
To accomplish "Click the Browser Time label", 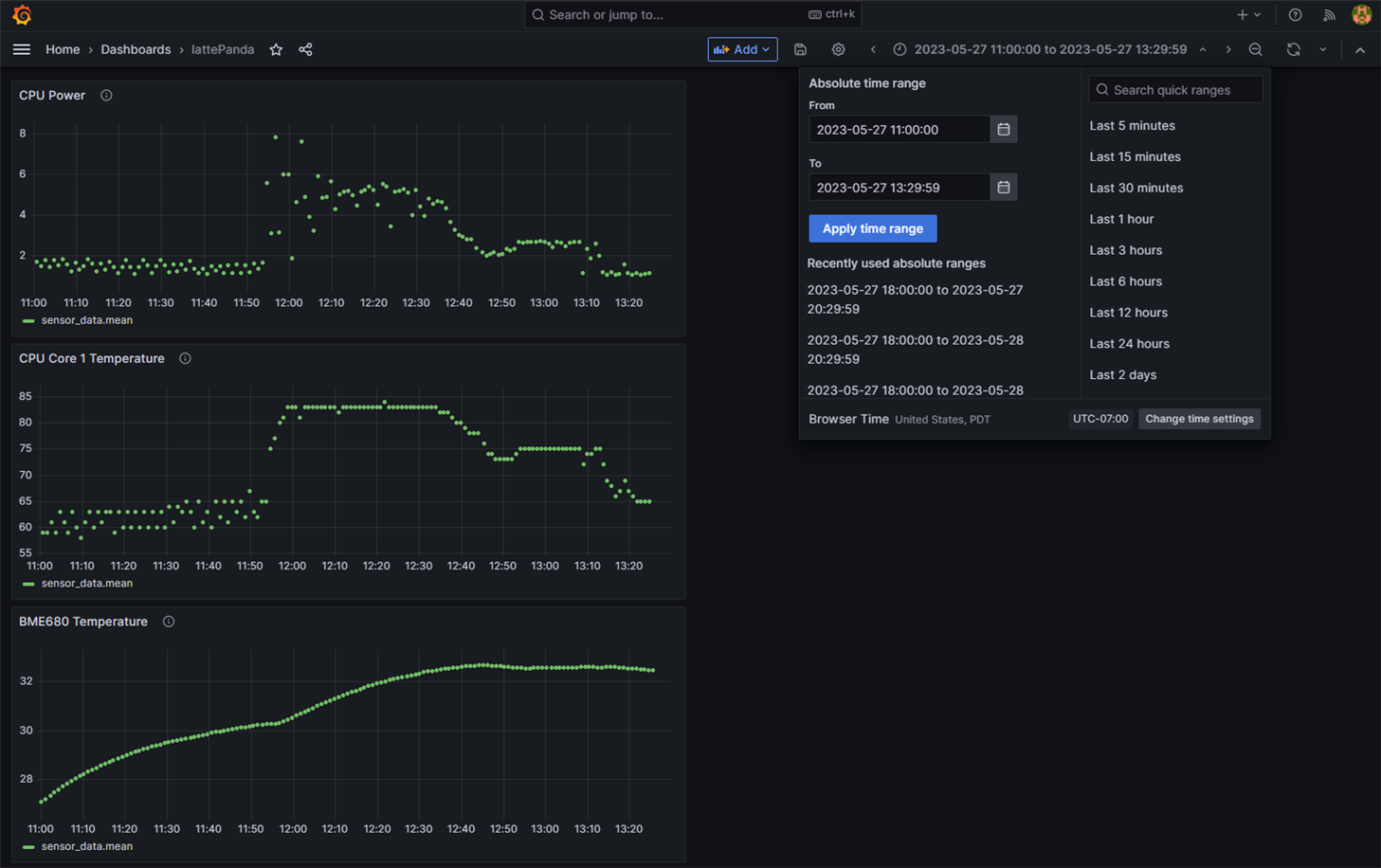I will (x=848, y=419).
